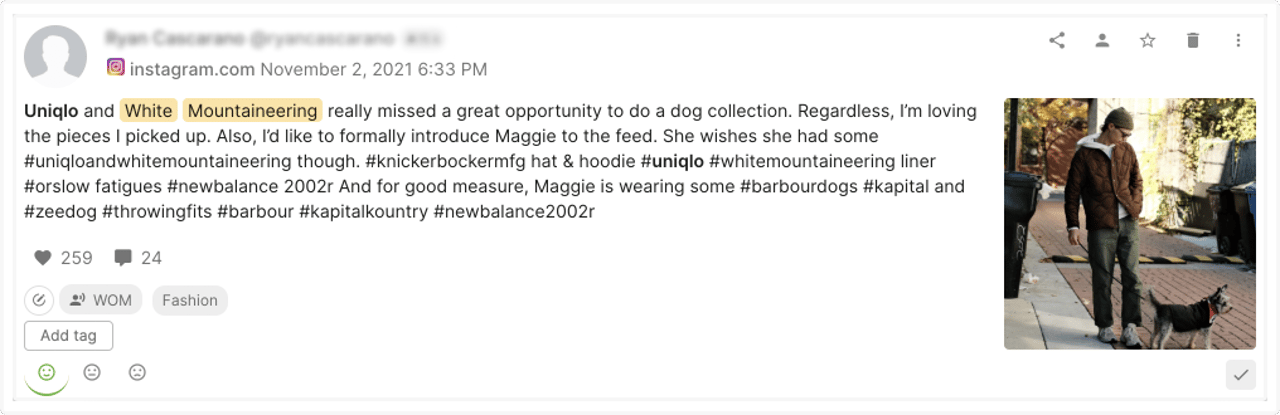Open the author profile person icon
This screenshot has height=415, width=1280.
(x=1102, y=41)
